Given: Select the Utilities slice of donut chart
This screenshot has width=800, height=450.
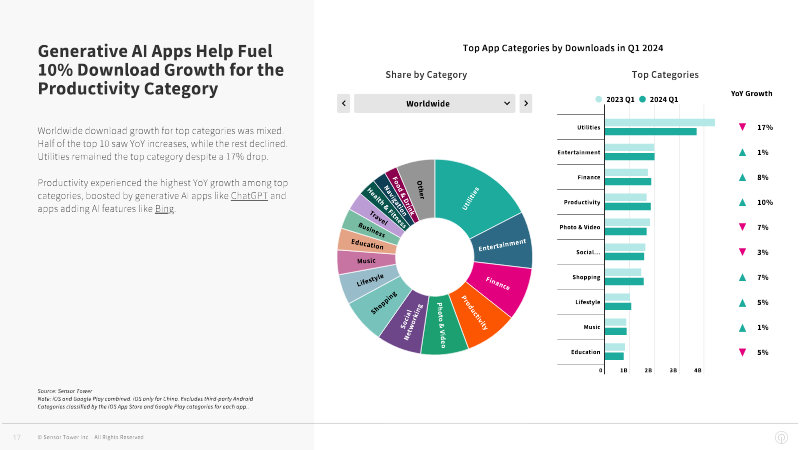Looking at the screenshot, I should click(472, 196).
